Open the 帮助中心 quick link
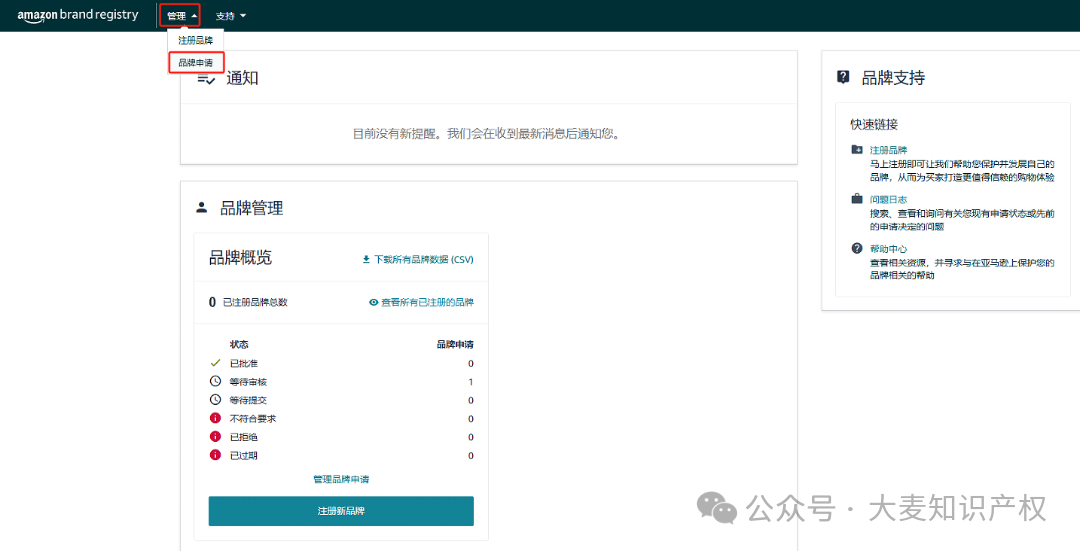This screenshot has width=1080, height=551. pyautogui.click(x=889, y=249)
